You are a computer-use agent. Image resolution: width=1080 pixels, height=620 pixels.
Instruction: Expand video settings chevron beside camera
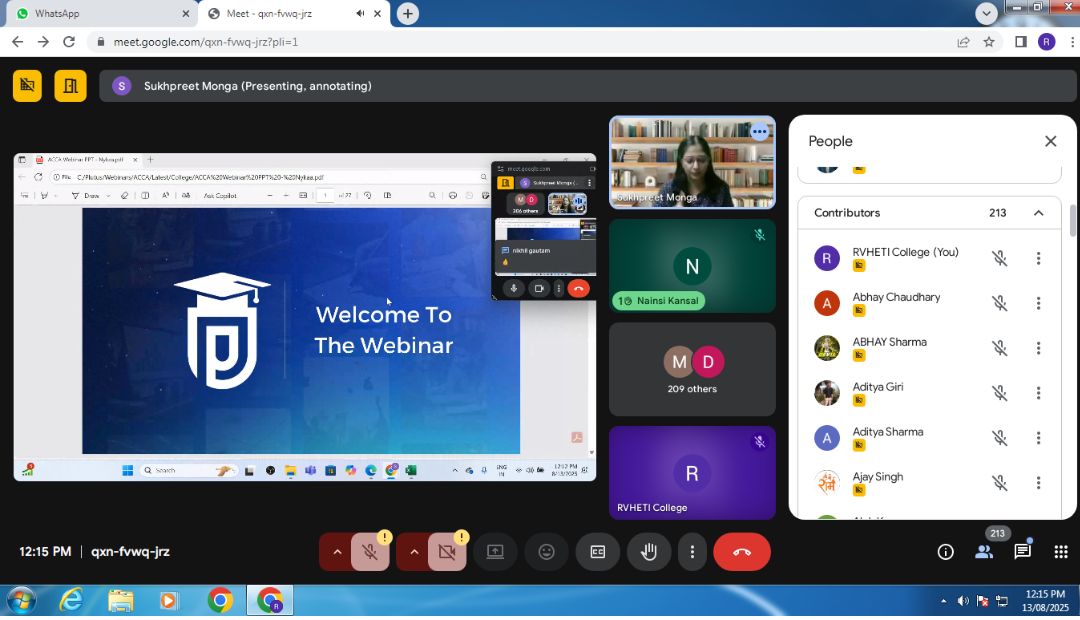tap(414, 552)
